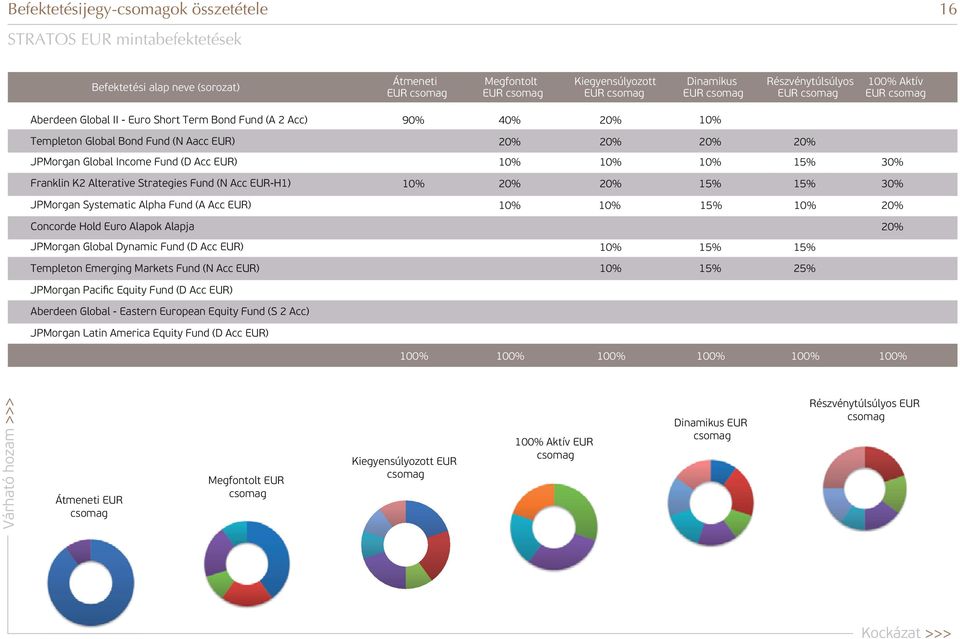
Task: Click the 10% cell in JPMorgan Global Dynamic row
Action: coord(610,247)
